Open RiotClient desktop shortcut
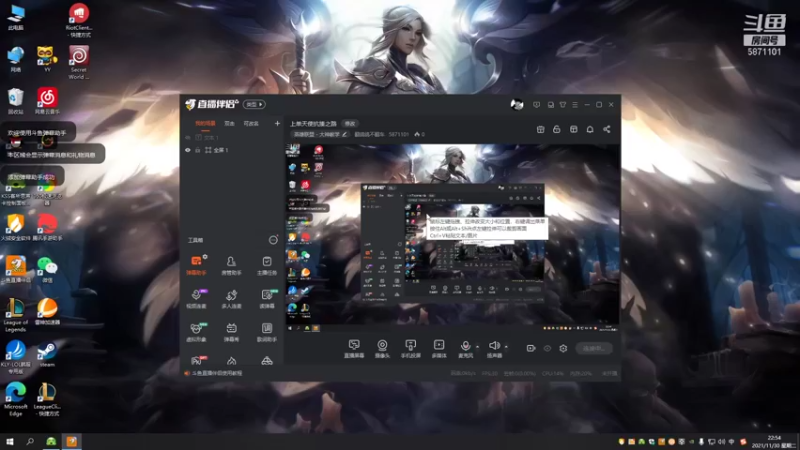 [x=78, y=20]
